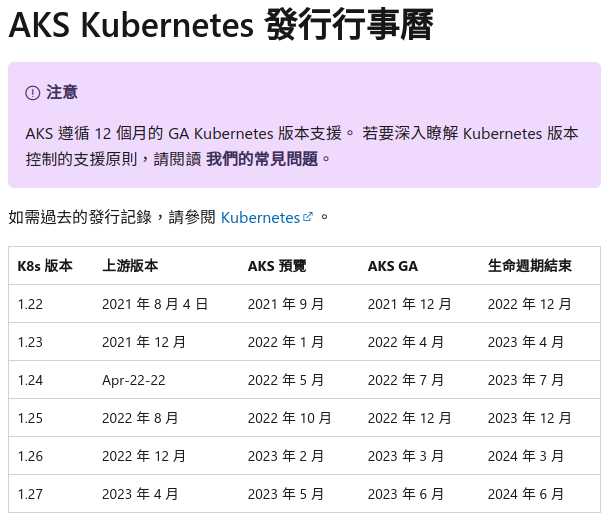Click end of life cell 2022 年 12 月 for 1.22
Viewport: 612px width, 522px height.
coord(530,304)
